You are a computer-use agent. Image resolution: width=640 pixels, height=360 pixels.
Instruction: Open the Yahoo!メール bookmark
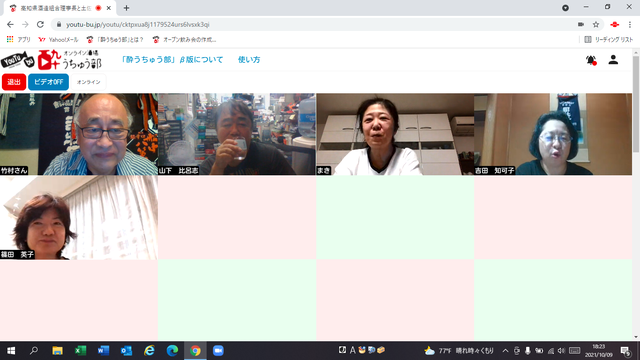[58, 40]
